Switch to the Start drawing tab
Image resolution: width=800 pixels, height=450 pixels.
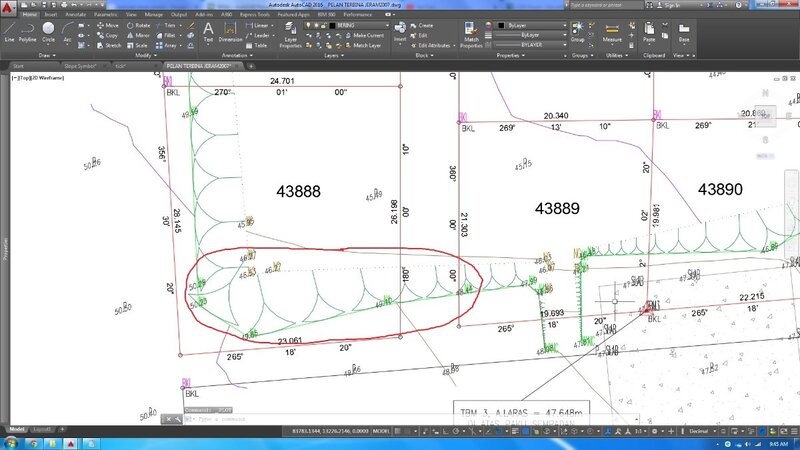pos(17,66)
